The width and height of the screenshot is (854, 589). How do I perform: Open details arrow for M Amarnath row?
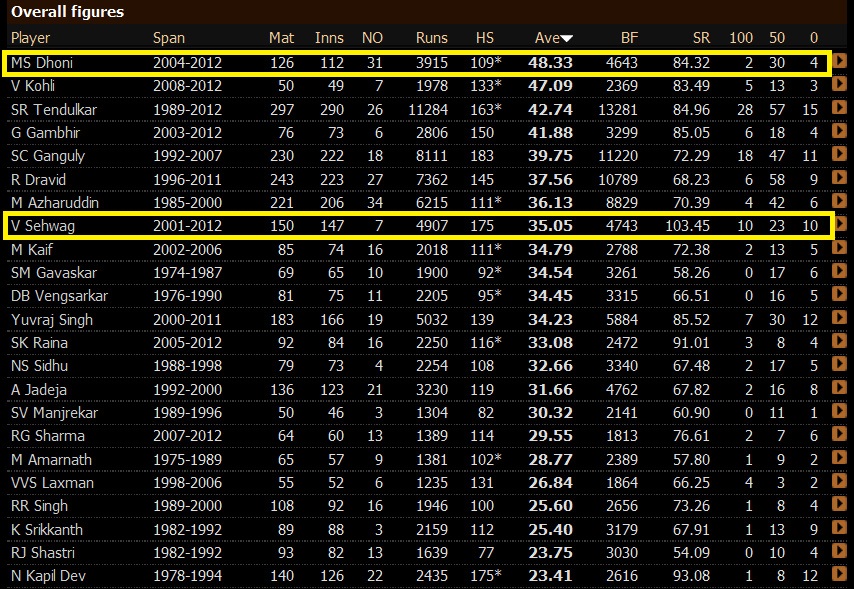pos(839,458)
